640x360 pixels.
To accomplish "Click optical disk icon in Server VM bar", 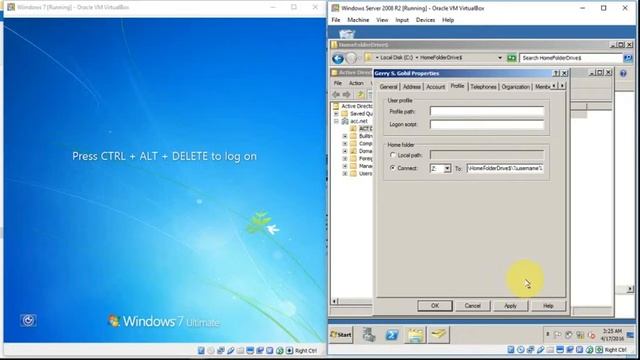I will 520,350.
